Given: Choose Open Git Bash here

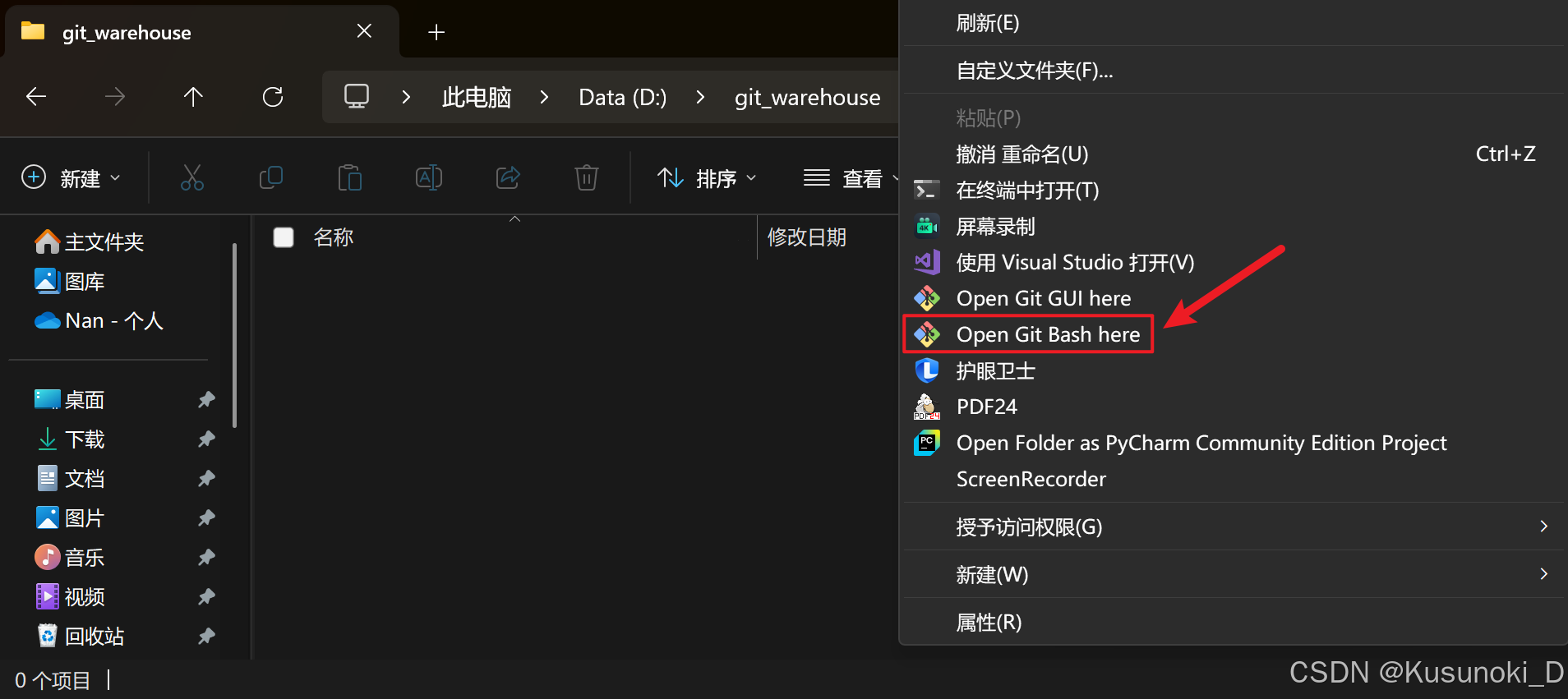Looking at the screenshot, I should tap(1234, 334).
